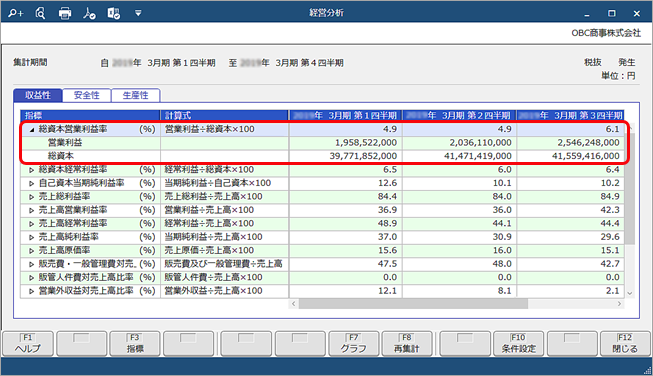The height and width of the screenshot is (376, 653).
Task: Click the OBC商事株式会社 company name
Action: click(x=606, y=33)
